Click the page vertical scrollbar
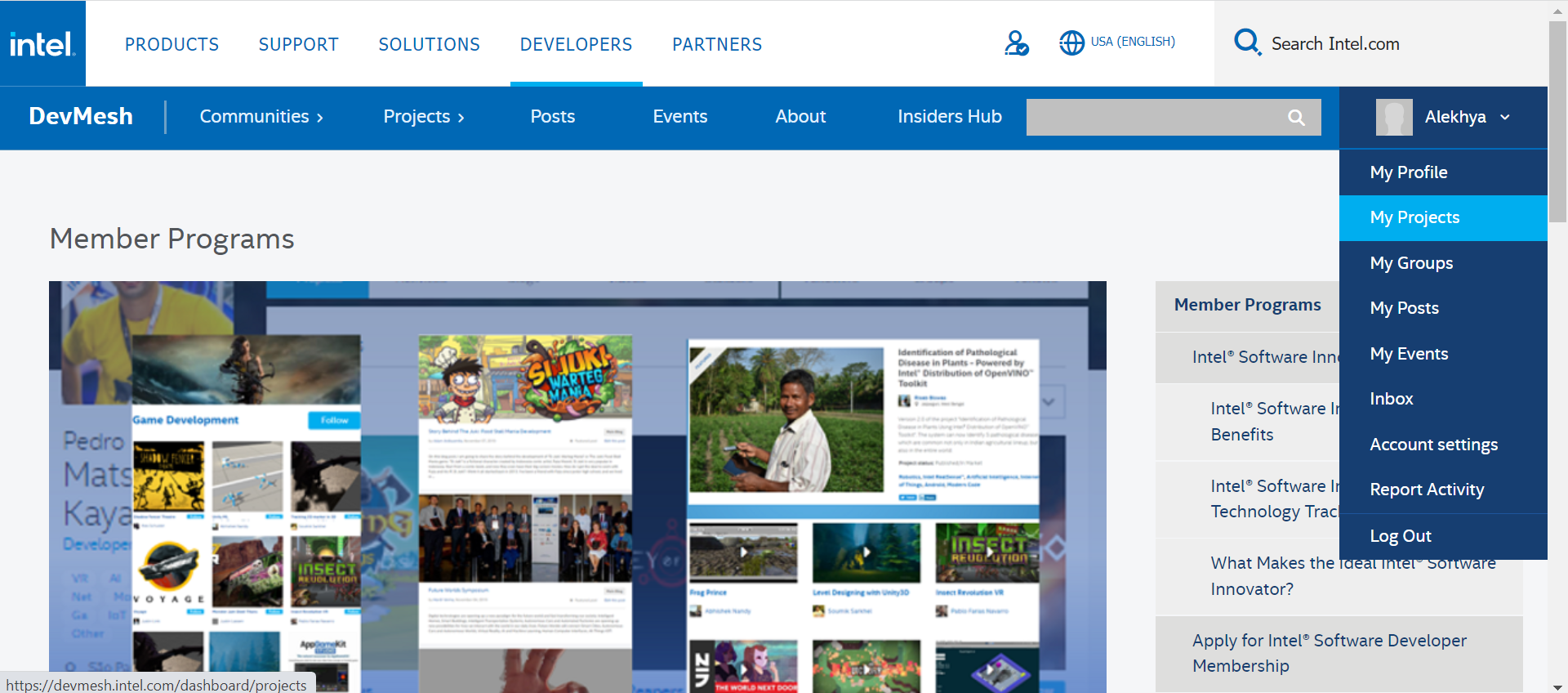 click(x=1557, y=123)
